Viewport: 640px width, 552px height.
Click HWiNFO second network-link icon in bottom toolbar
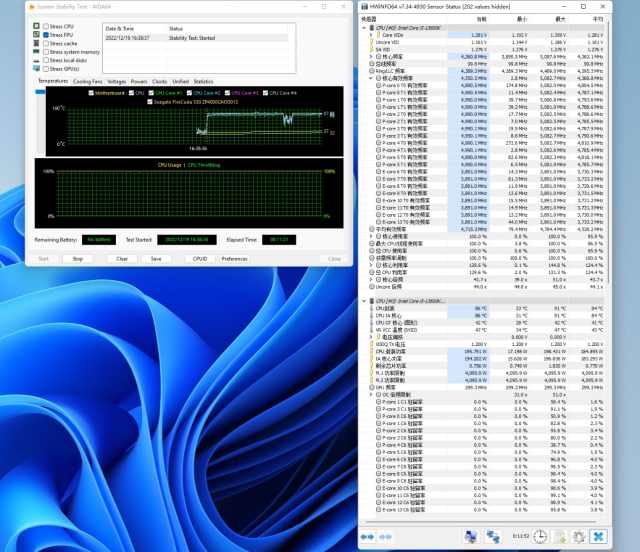pos(493,536)
